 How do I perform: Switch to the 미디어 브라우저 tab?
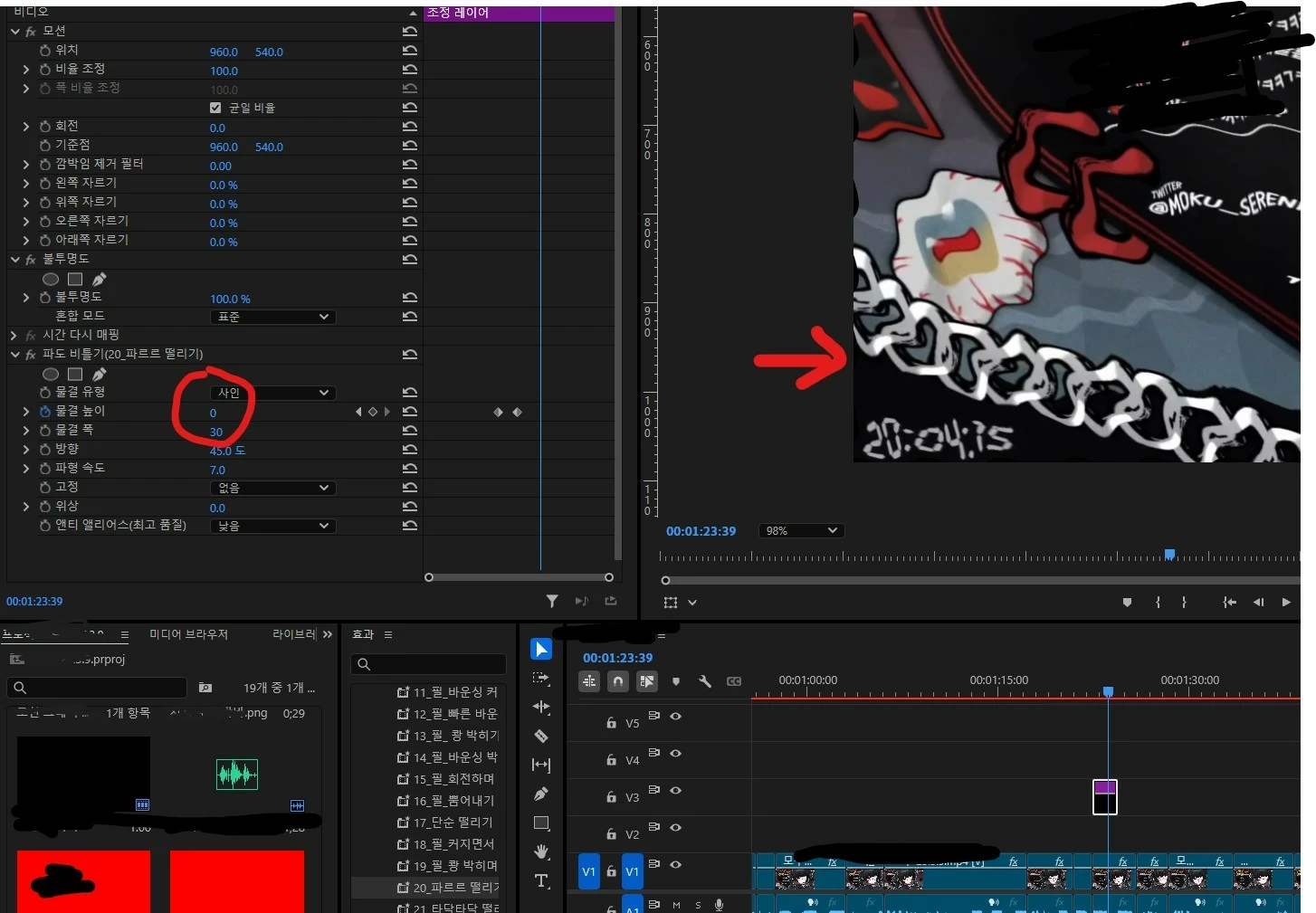[188, 634]
